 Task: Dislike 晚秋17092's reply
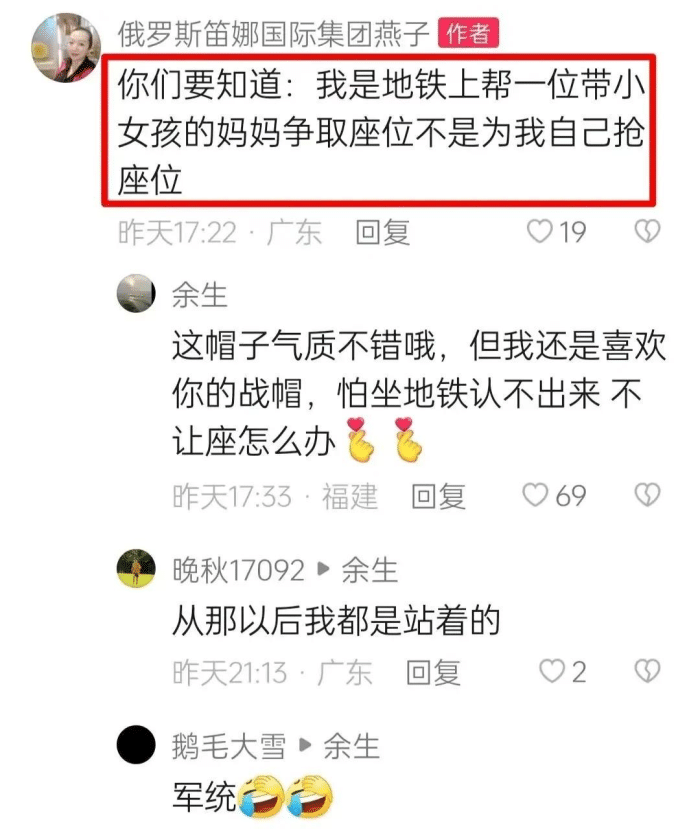pyautogui.click(x=647, y=671)
